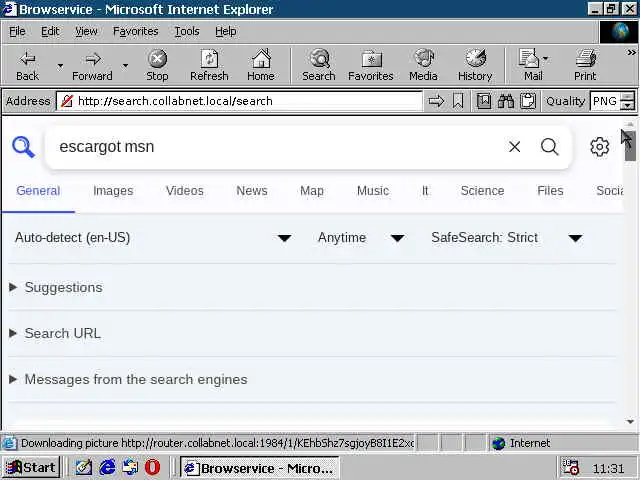Click the Browservice taskbar window button
This screenshot has width=640, height=480.
260,468
